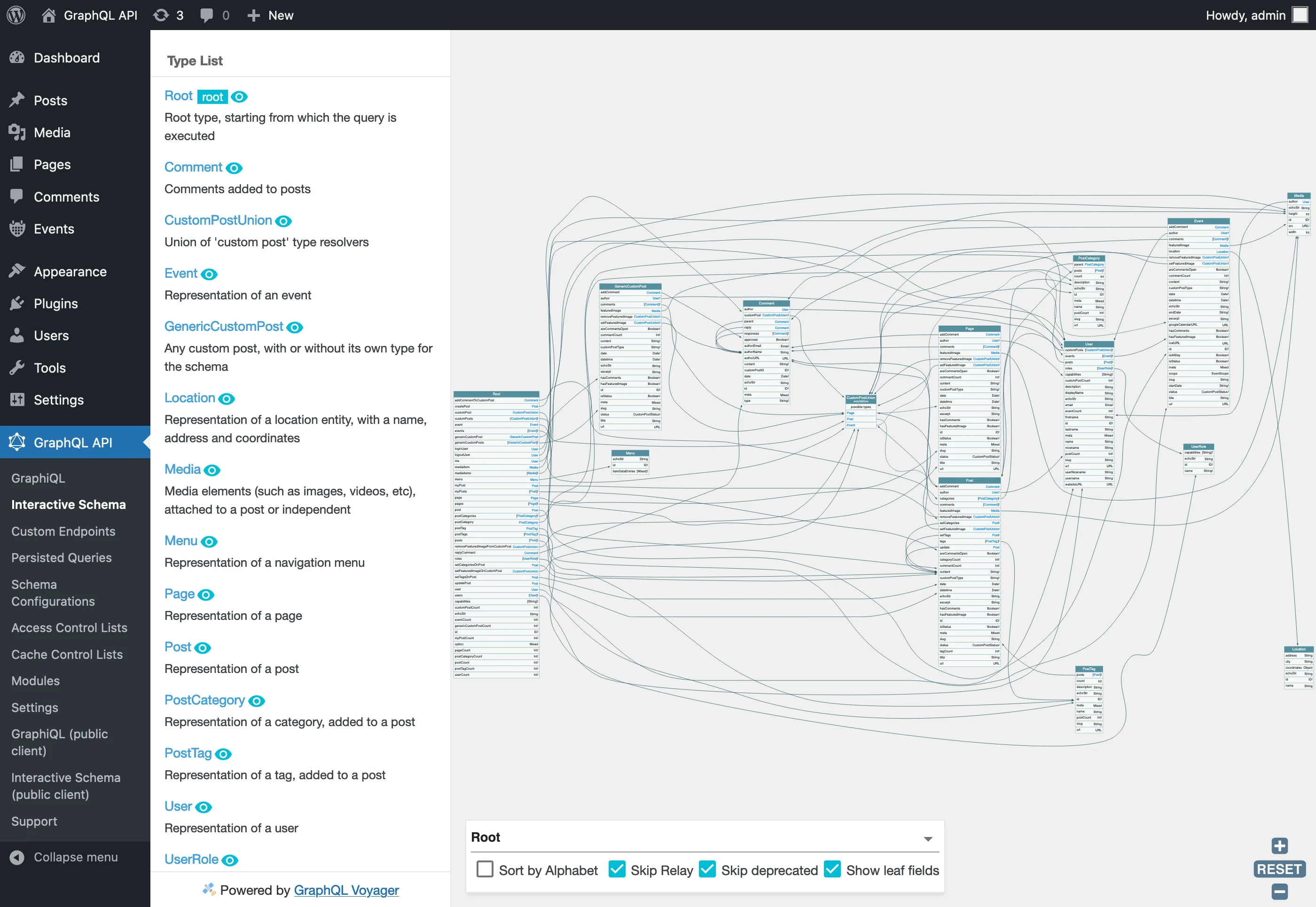
Task: Click the Pages icon in sidebar
Action: pyautogui.click(x=17, y=164)
